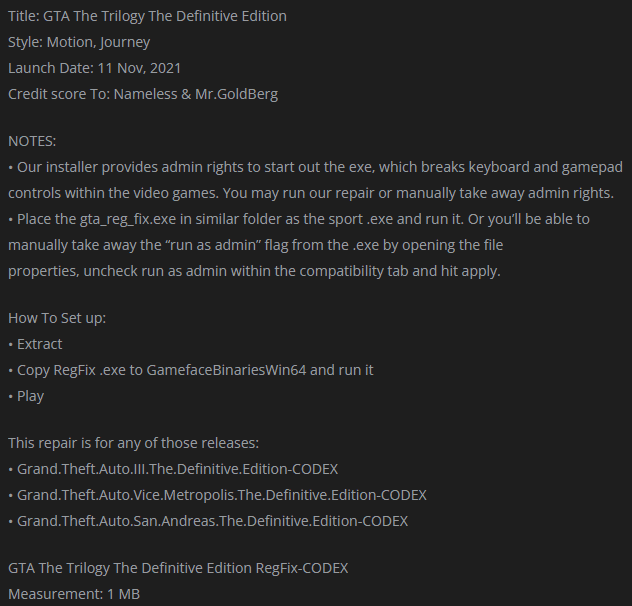
Task: Click the gta_reg_fix.exe filename text
Action: [128, 220]
